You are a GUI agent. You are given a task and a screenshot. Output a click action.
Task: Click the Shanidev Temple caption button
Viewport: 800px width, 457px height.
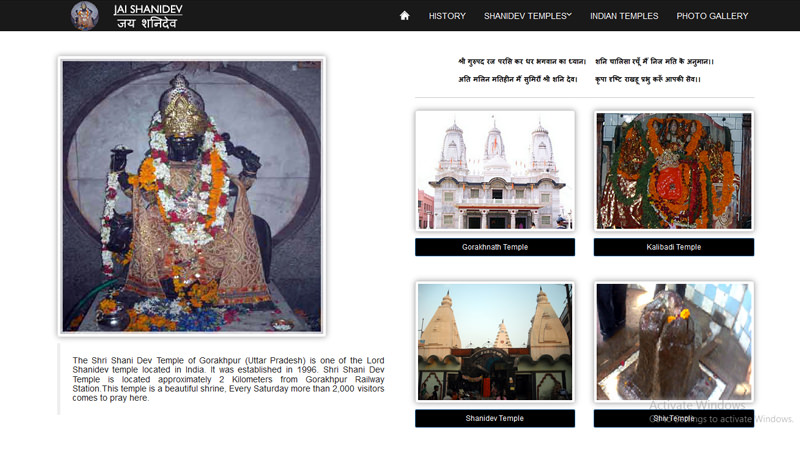click(495, 418)
